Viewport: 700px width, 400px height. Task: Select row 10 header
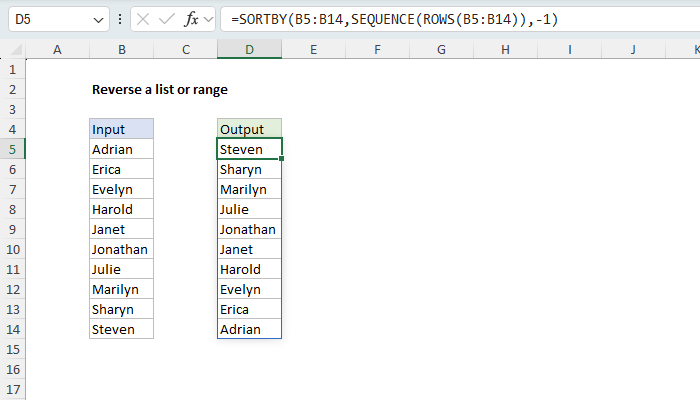click(12, 249)
